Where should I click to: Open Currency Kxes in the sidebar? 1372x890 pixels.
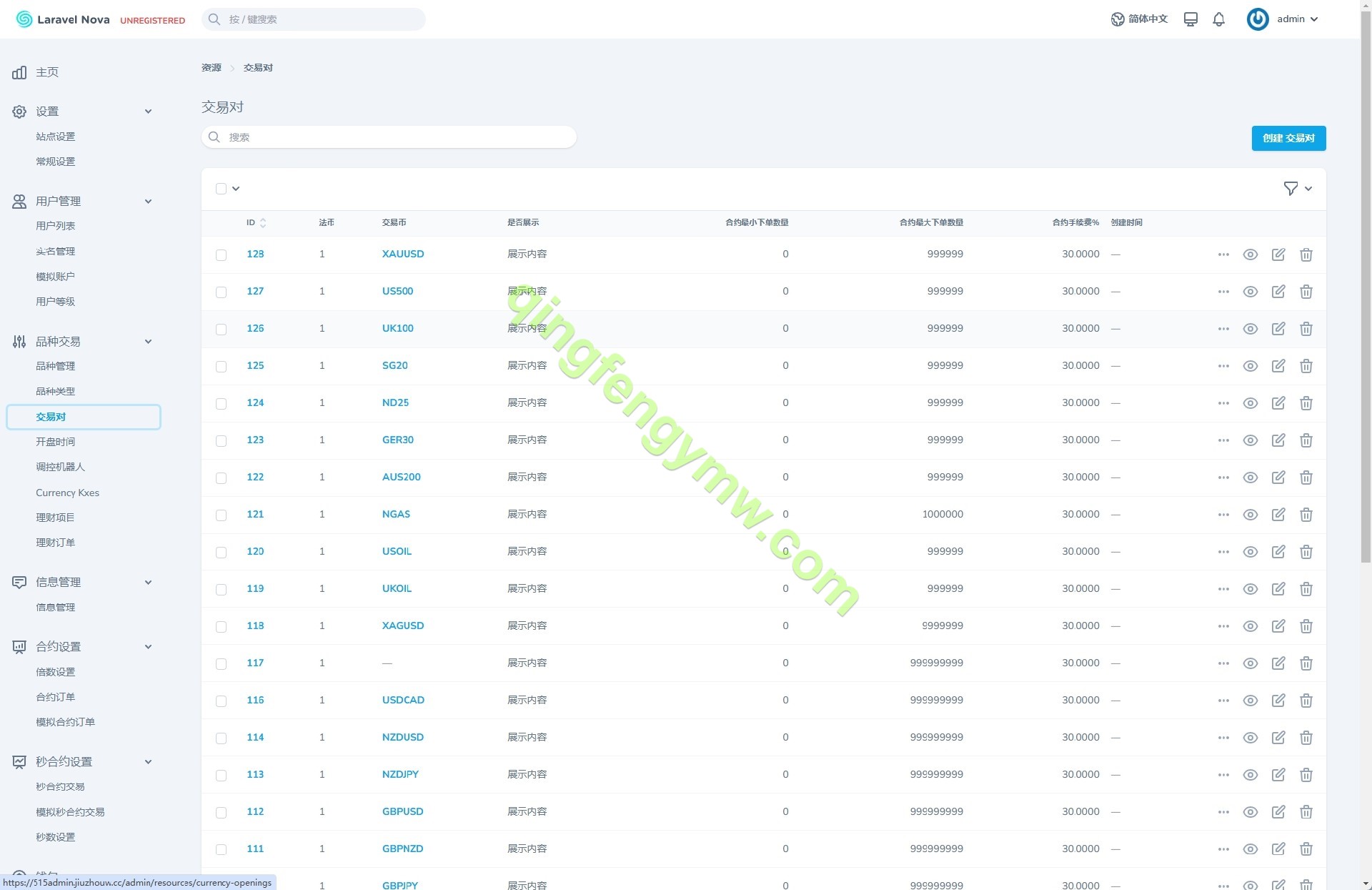tap(68, 493)
